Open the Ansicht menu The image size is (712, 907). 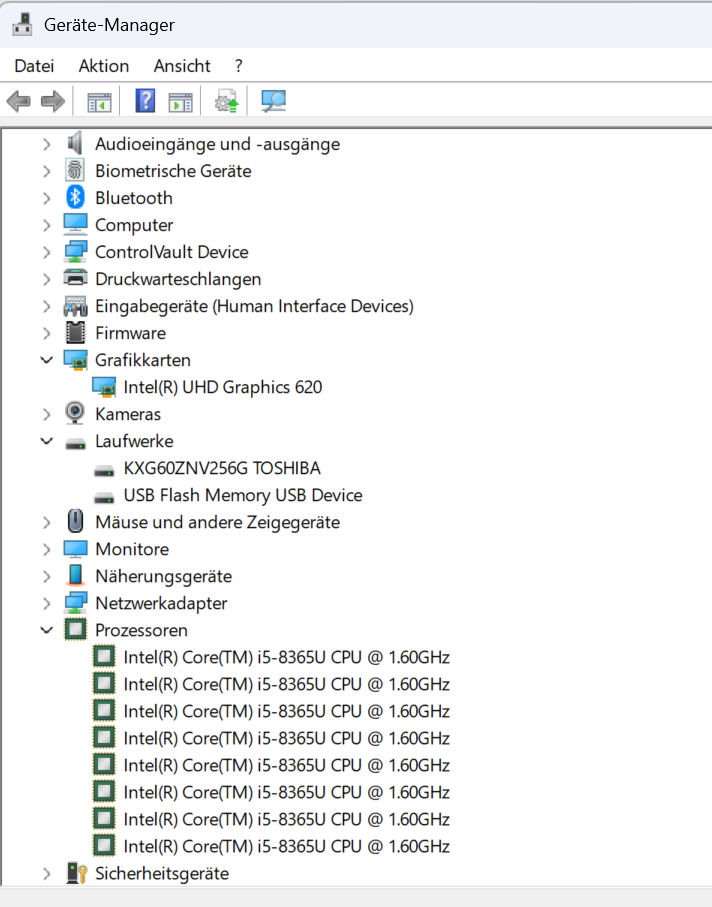pyautogui.click(x=182, y=66)
